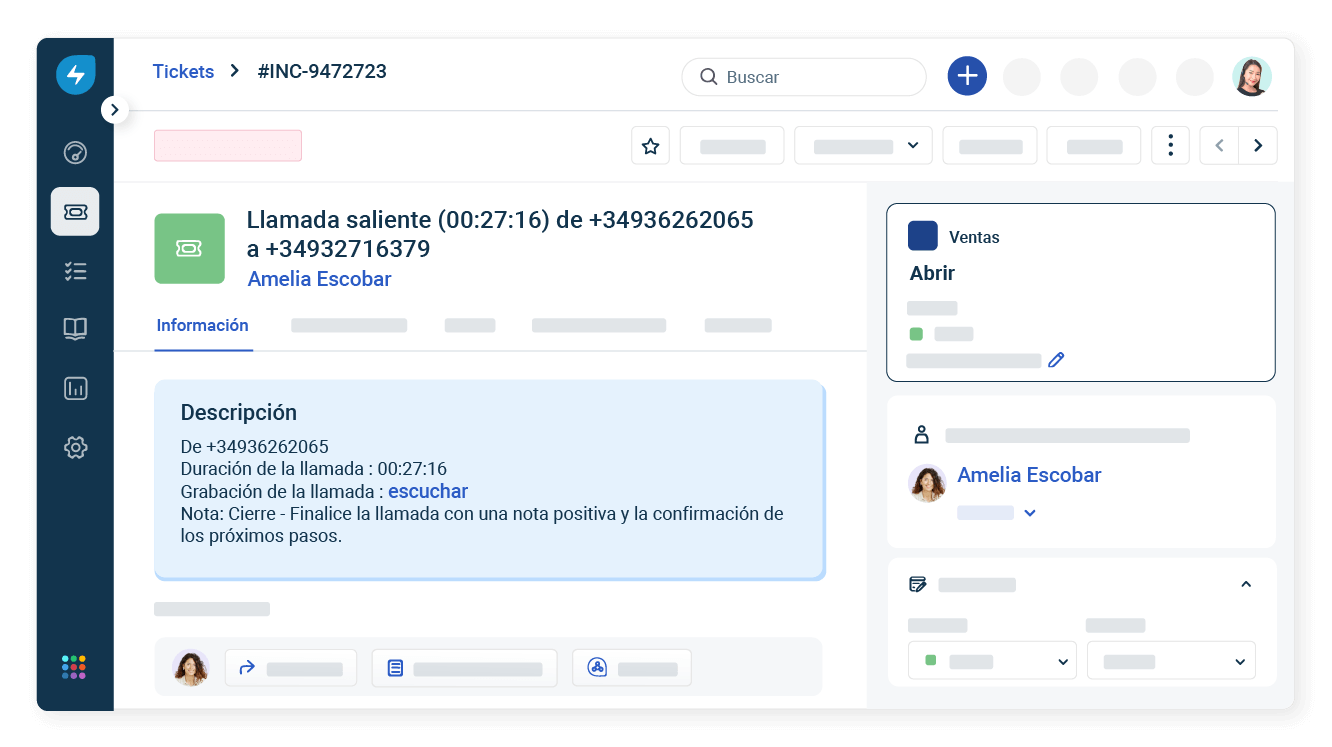Expand Amelia Escobar's contact status chevron
Image resolution: width=1332 pixels, height=747 pixels.
point(1029,512)
